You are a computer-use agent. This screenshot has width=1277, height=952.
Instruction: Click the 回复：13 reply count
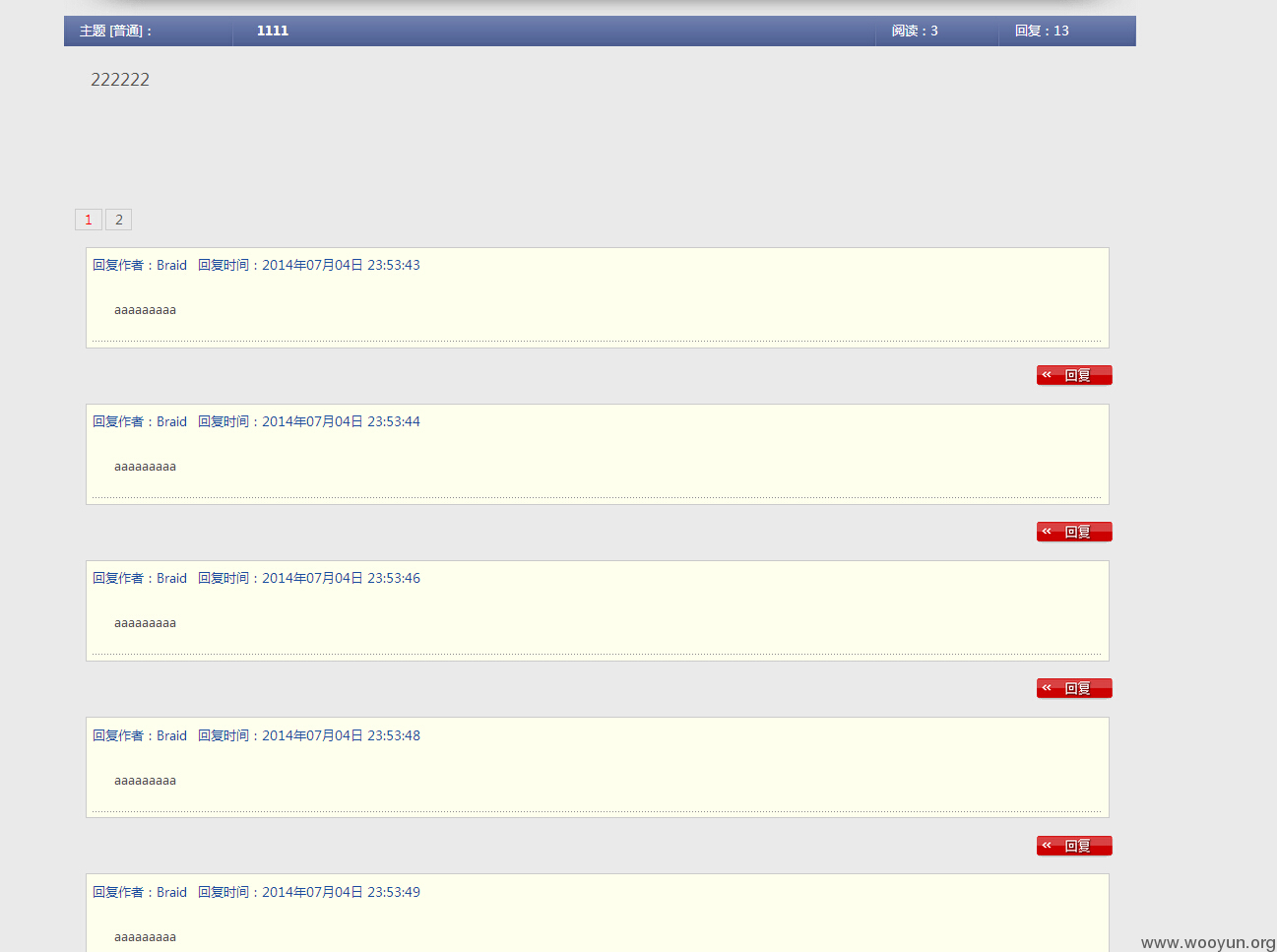(x=1042, y=31)
